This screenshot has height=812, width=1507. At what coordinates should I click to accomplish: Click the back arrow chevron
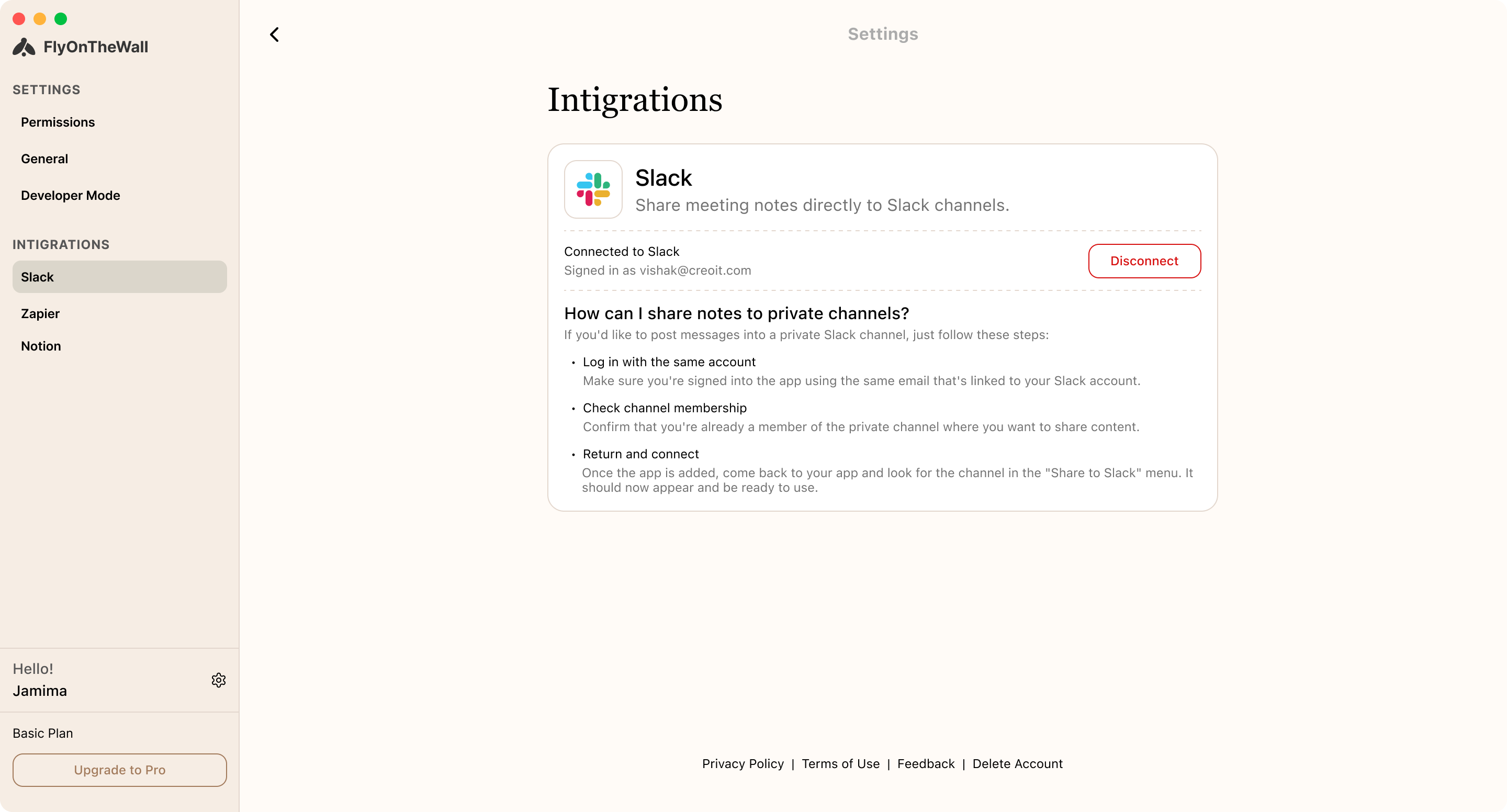(274, 35)
